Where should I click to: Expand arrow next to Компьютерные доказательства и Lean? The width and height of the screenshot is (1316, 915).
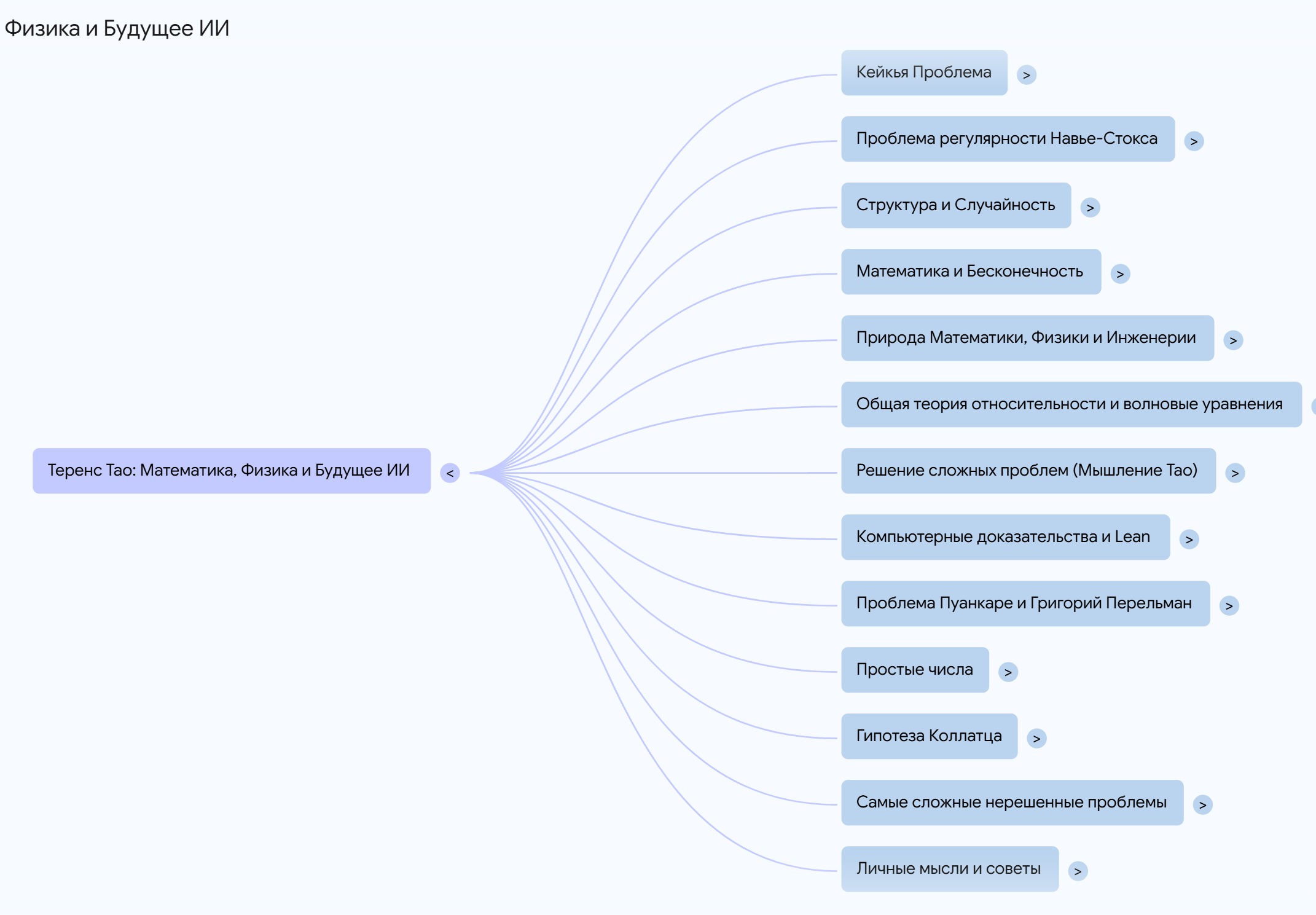[1189, 540]
